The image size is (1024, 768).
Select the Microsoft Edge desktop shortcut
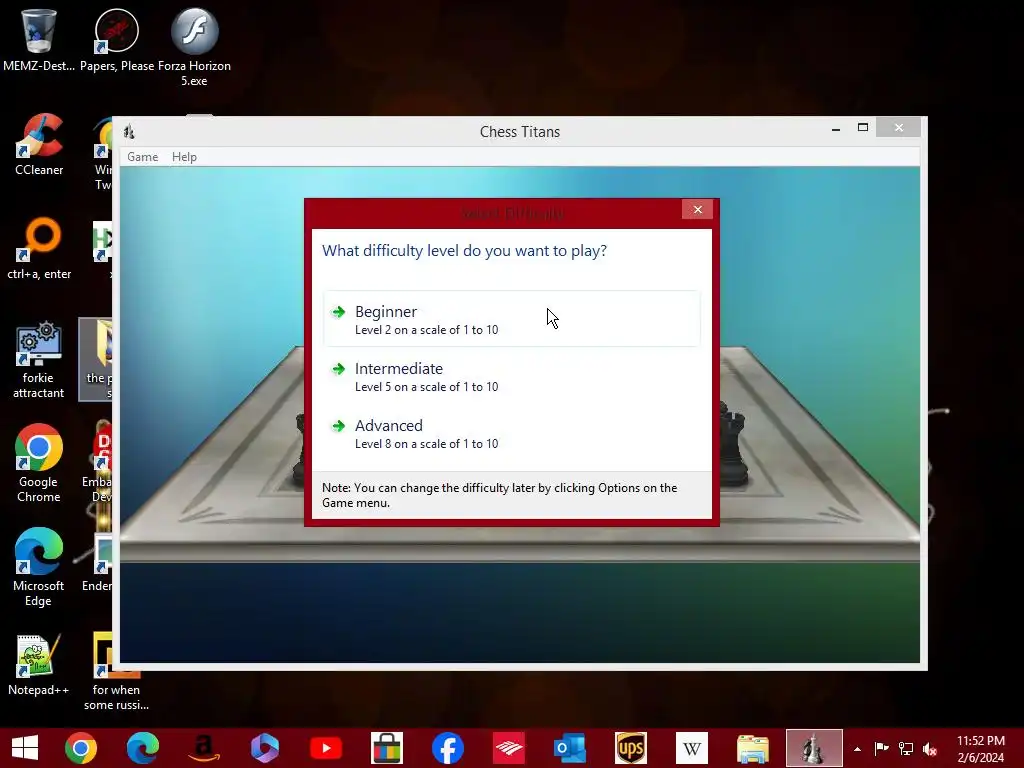(39, 568)
